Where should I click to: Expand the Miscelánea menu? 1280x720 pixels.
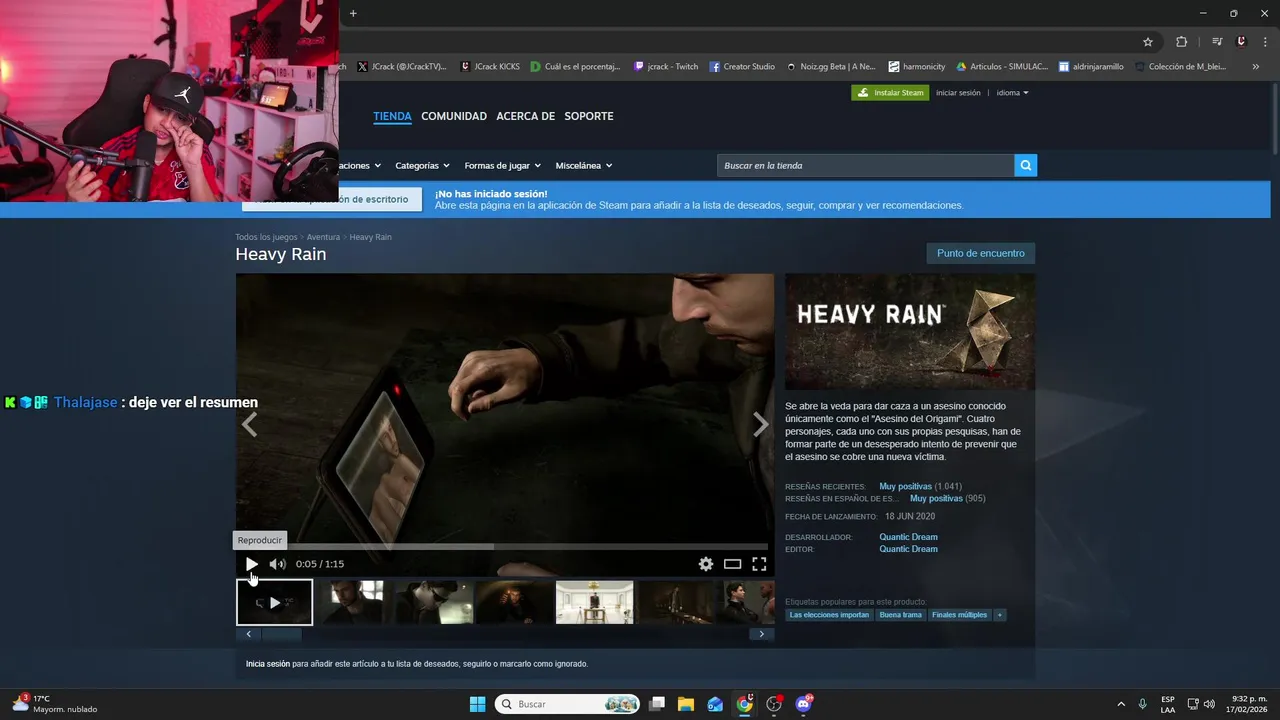coord(584,166)
